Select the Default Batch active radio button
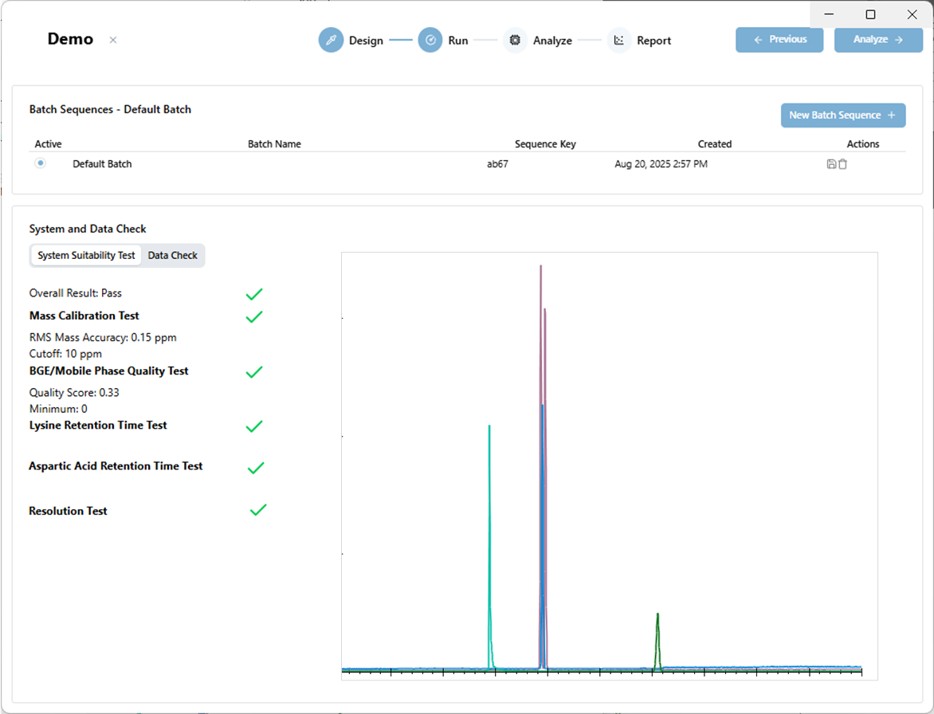Image resolution: width=934 pixels, height=714 pixels. tap(40, 163)
